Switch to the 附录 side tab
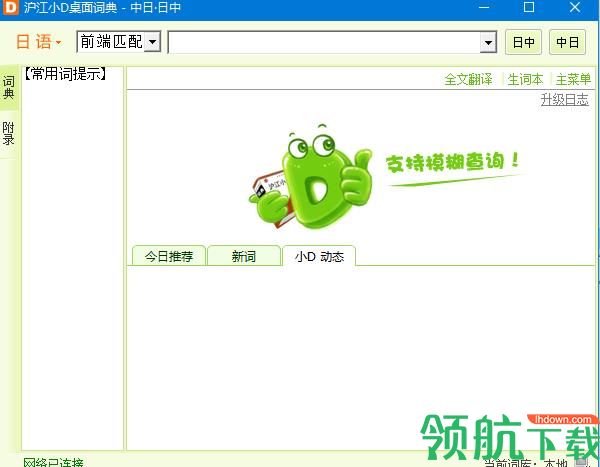Image resolution: width=600 pixels, height=467 pixels. 8,134
